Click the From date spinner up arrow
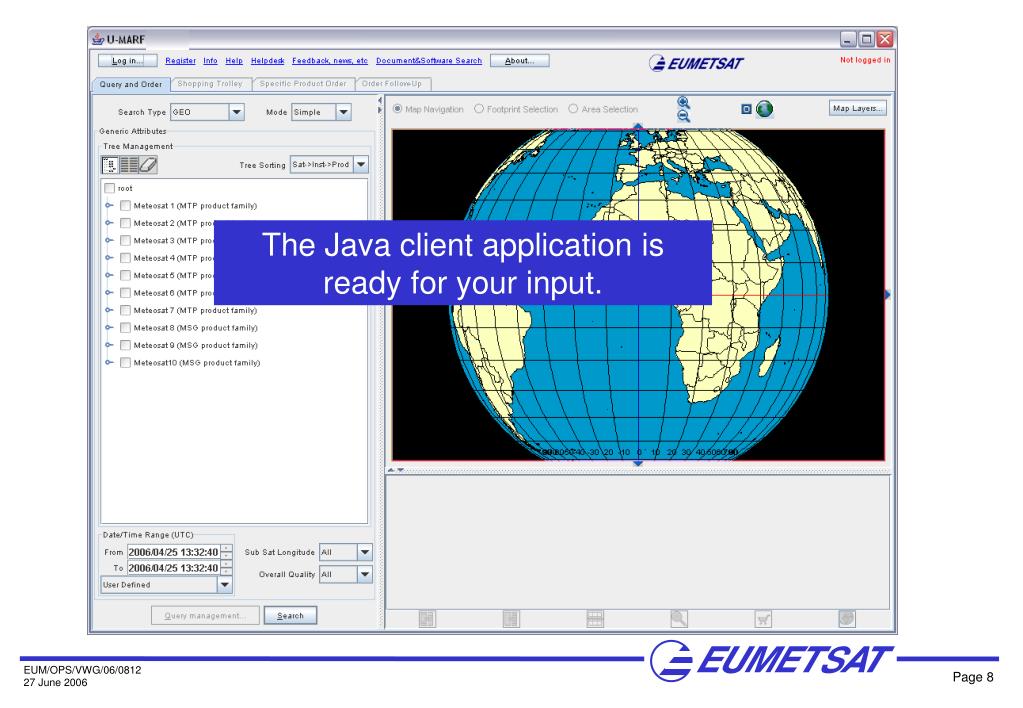This screenshot has width=1023, height=708. [226, 548]
